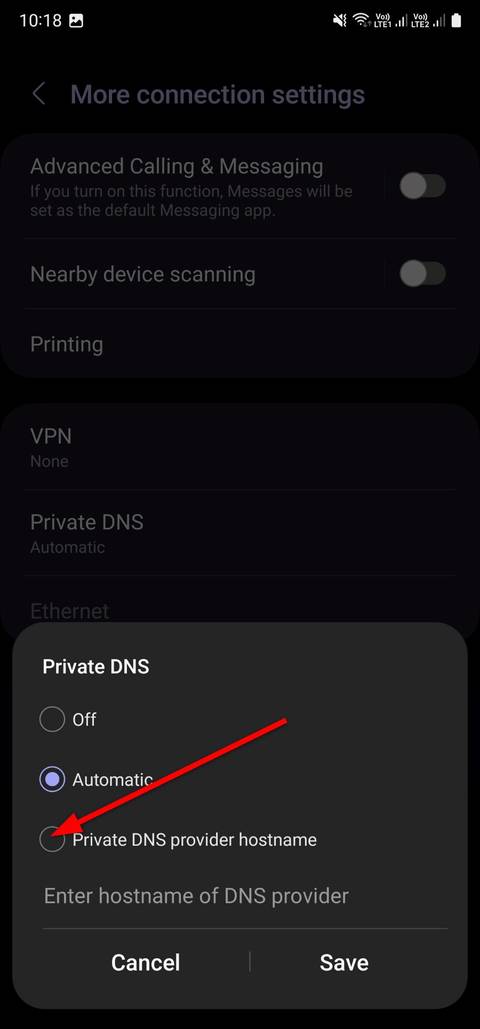
Task: Tap the back arrow beside More connection settings
Action: [39, 94]
